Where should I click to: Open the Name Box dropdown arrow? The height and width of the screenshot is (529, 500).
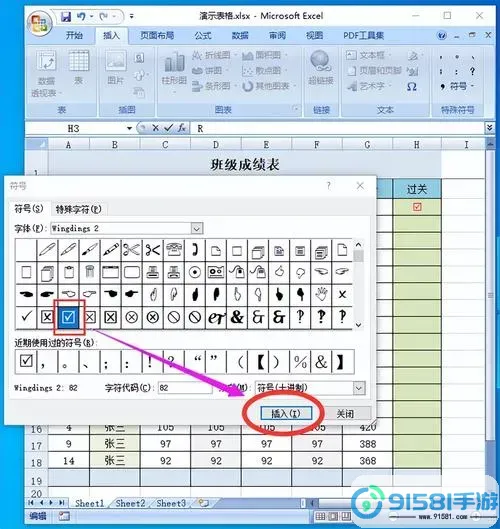click(129, 128)
